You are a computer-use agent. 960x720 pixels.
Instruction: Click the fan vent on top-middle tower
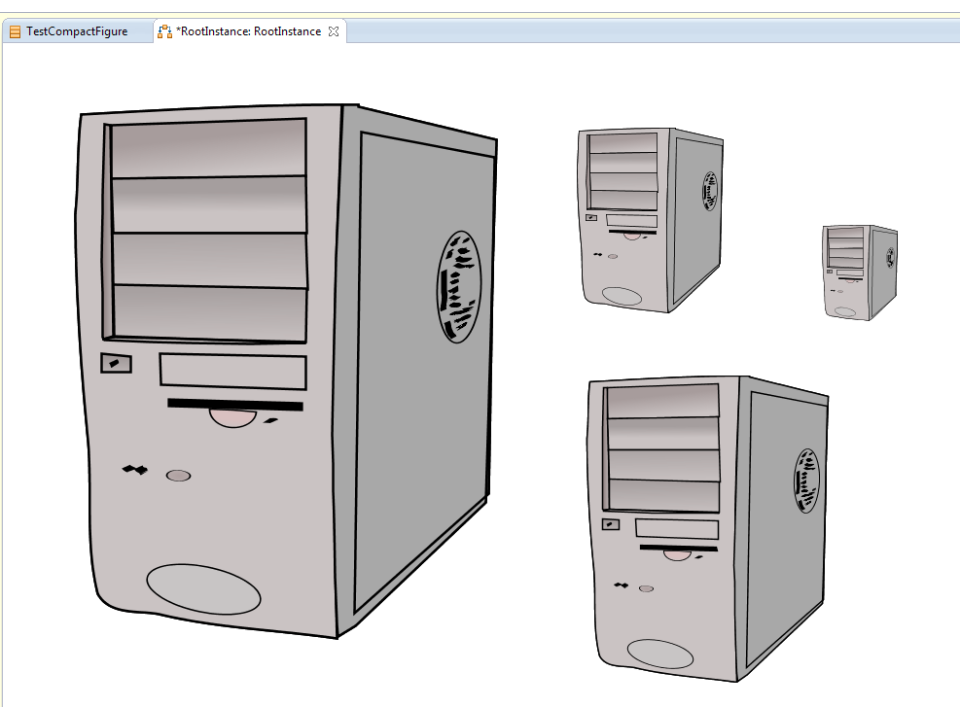coord(710,191)
